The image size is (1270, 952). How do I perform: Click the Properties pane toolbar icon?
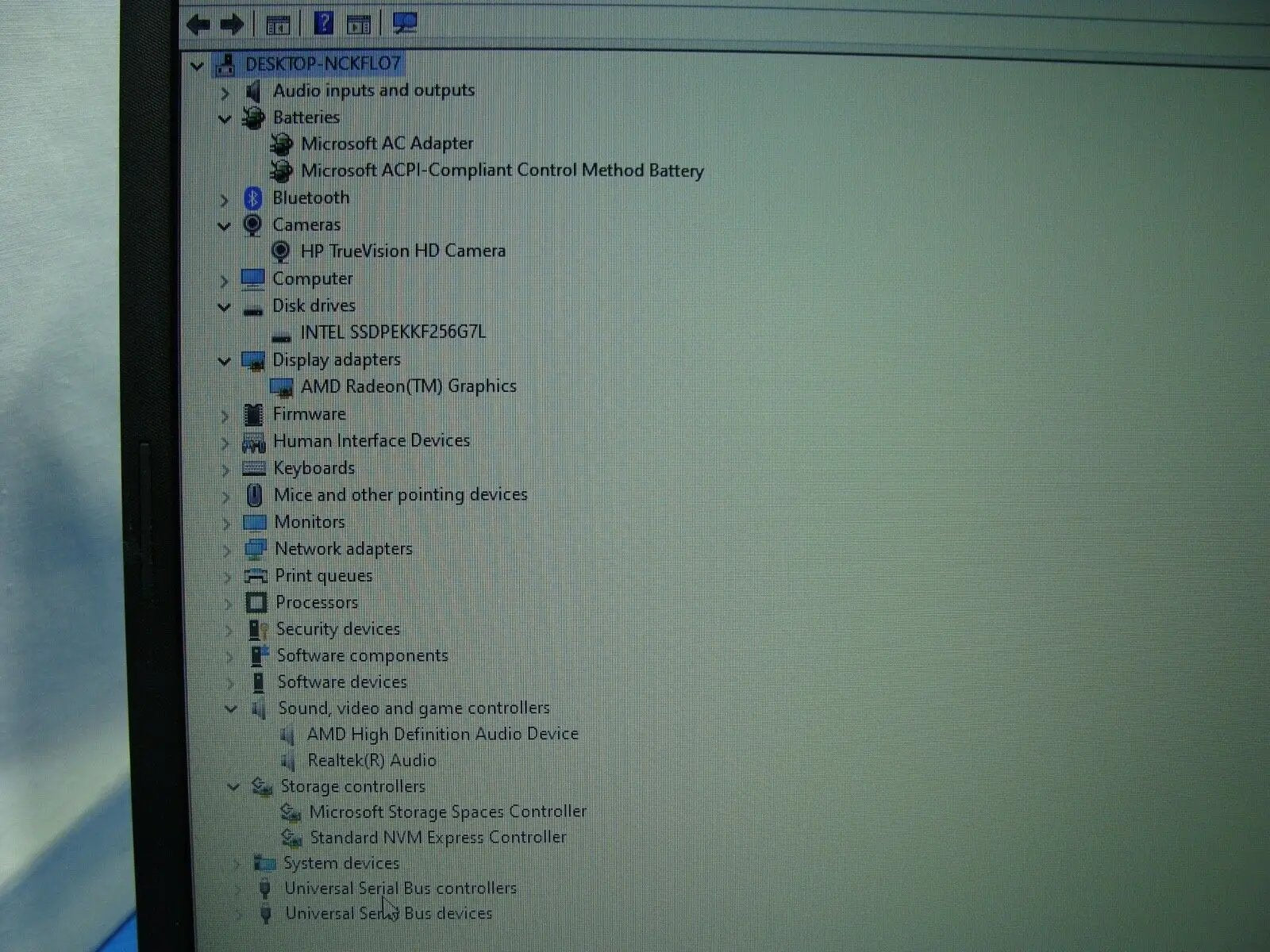click(359, 25)
